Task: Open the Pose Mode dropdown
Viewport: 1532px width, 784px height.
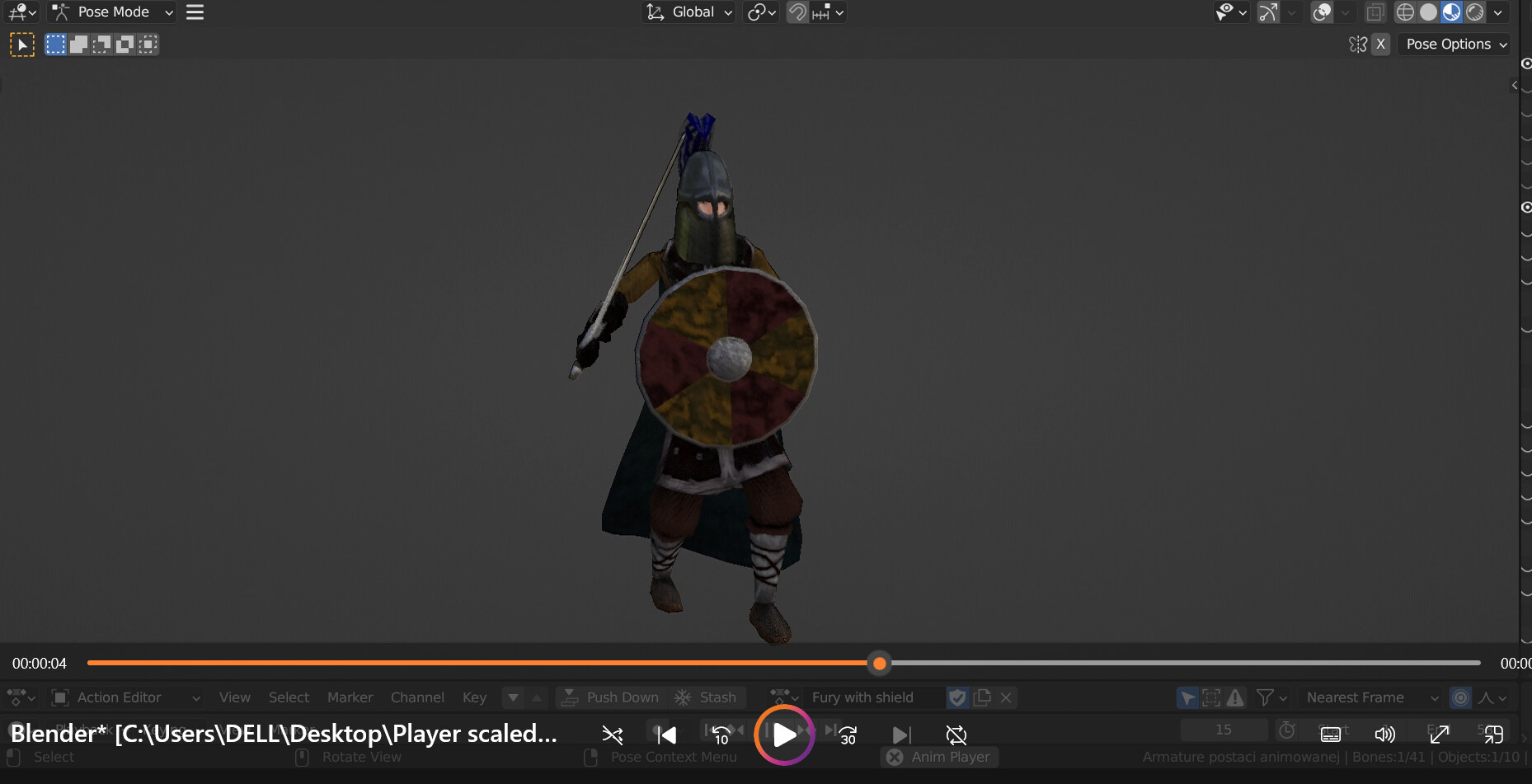Action: [x=111, y=12]
